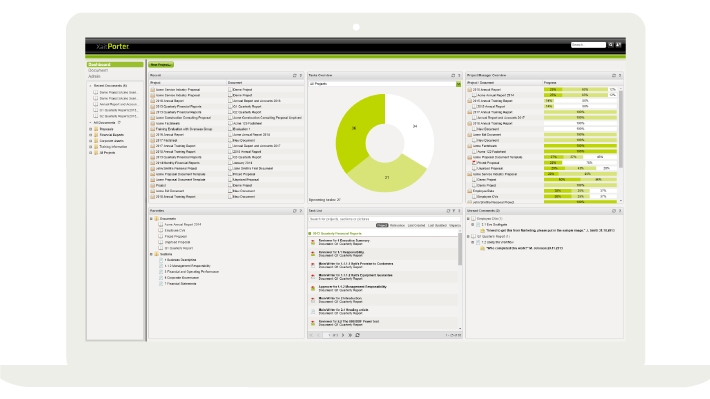710x399 pixels.
Task: Click the Project Manager Overview refresh icon
Action: click(x=614, y=76)
